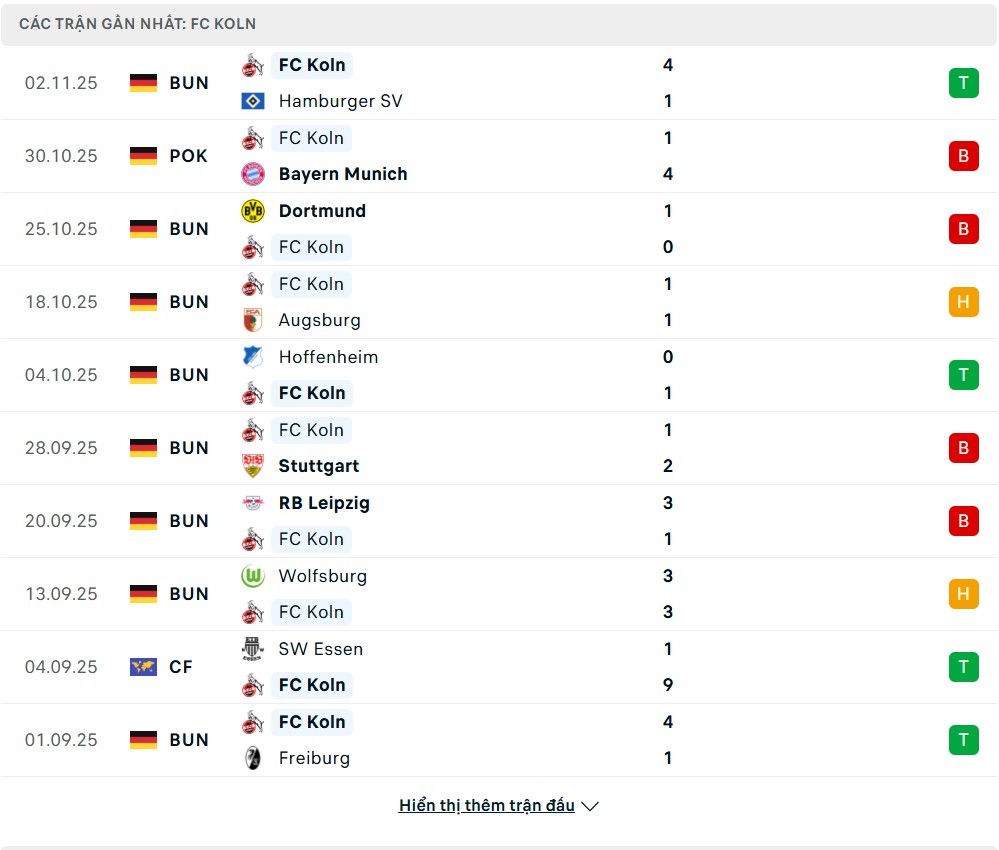The height and width of the screenshot is (850, 999).
Task: Click the German flag on the 02.11.25 row
Action: click(x=143, y=83)
